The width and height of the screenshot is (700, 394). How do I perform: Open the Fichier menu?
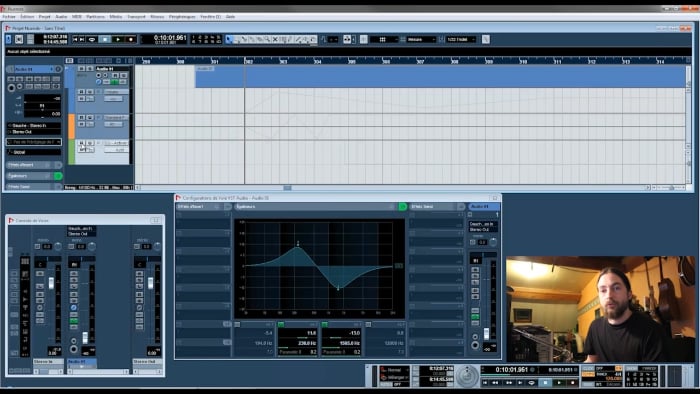pyautogui.click(x=8, y=17)
